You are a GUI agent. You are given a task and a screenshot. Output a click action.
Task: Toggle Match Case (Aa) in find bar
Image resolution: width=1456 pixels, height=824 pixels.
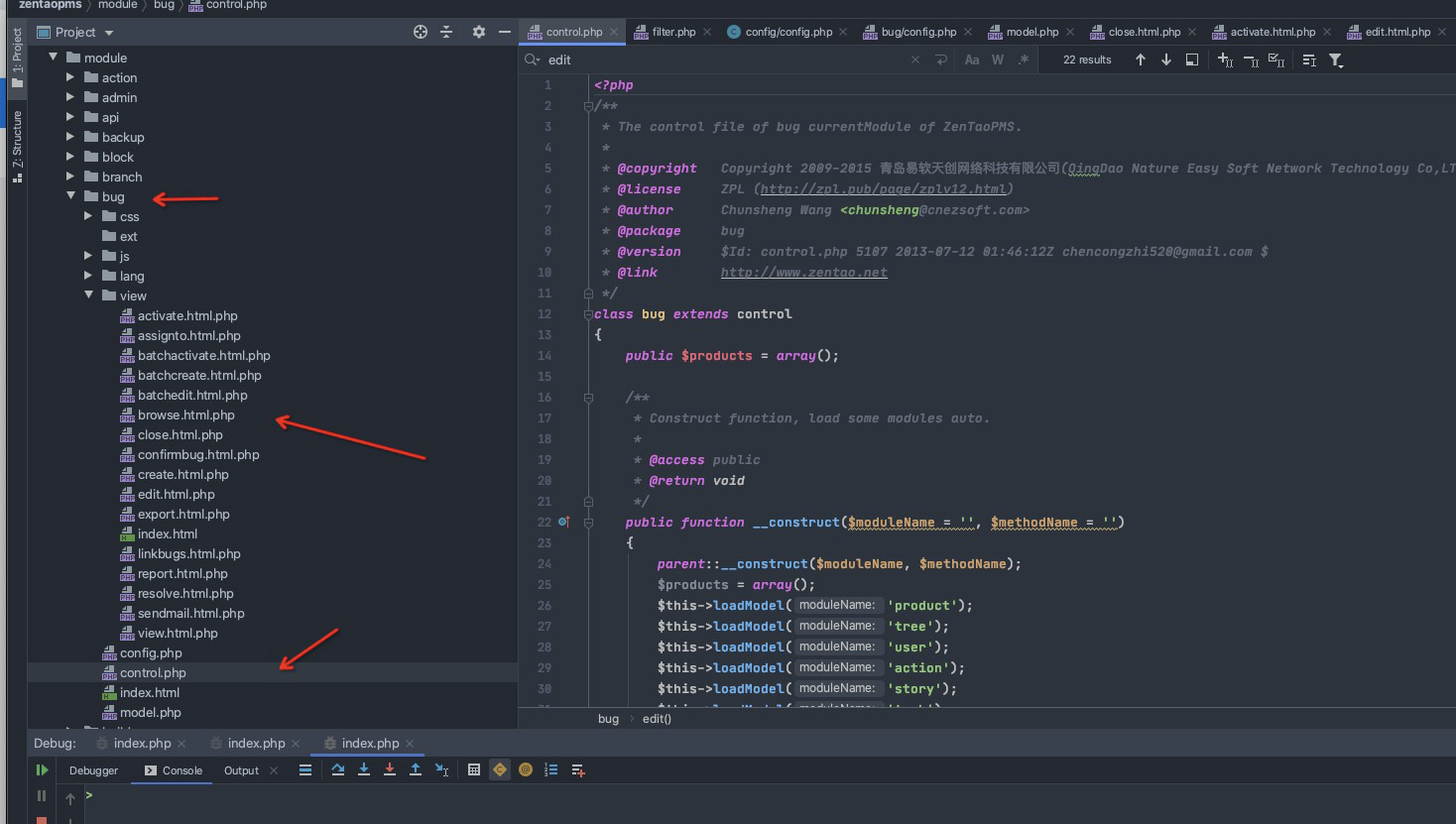[x=972, y=59]
